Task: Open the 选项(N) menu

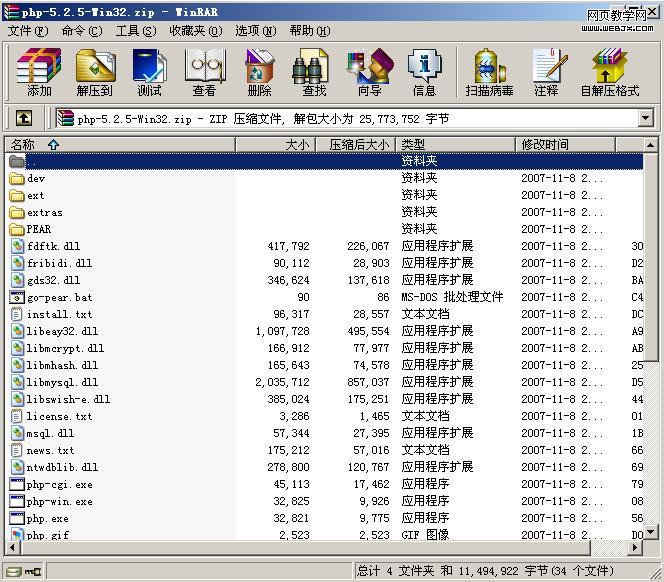Action: (256, 31)
